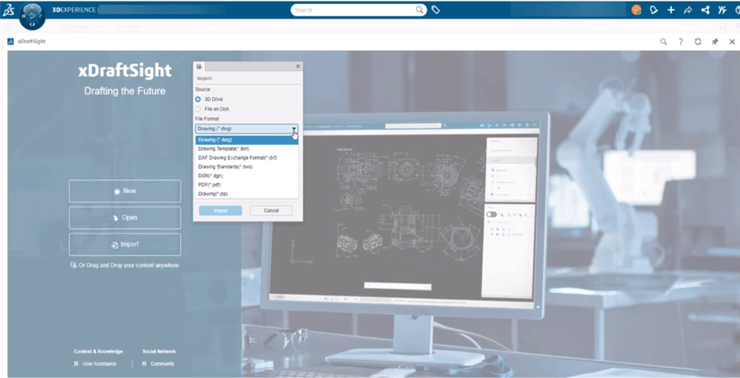The height and width of the screenshot is (378, 740).
Task: Open the network share nodes icon
Action: (705, 10)
